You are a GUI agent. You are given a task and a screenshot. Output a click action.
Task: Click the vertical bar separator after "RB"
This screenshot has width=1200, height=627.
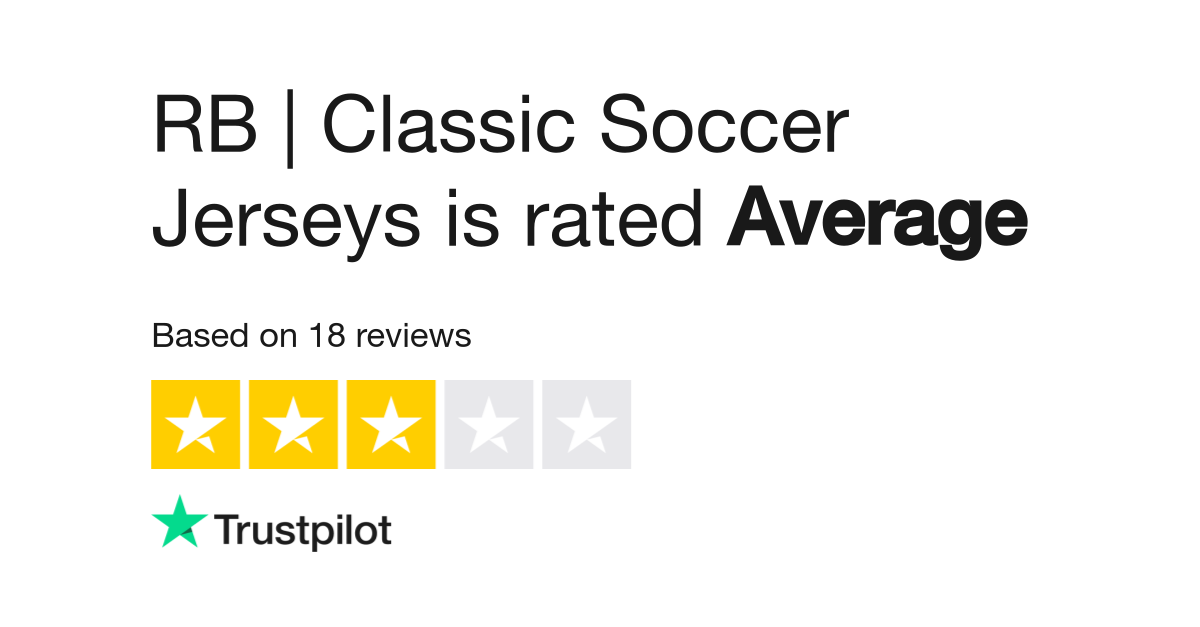(290, 130)
